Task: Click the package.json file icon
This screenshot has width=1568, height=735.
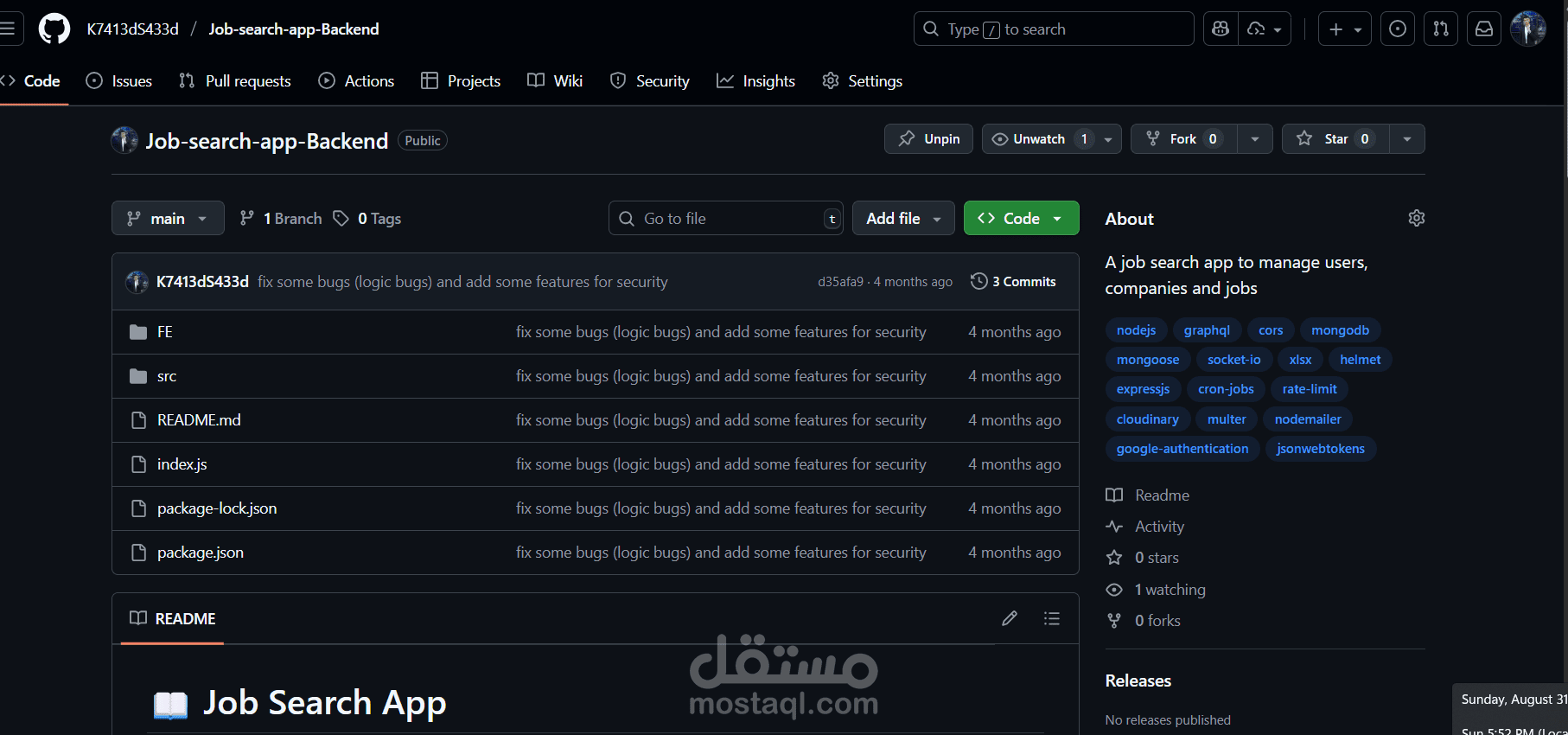Action: [138, 553]
